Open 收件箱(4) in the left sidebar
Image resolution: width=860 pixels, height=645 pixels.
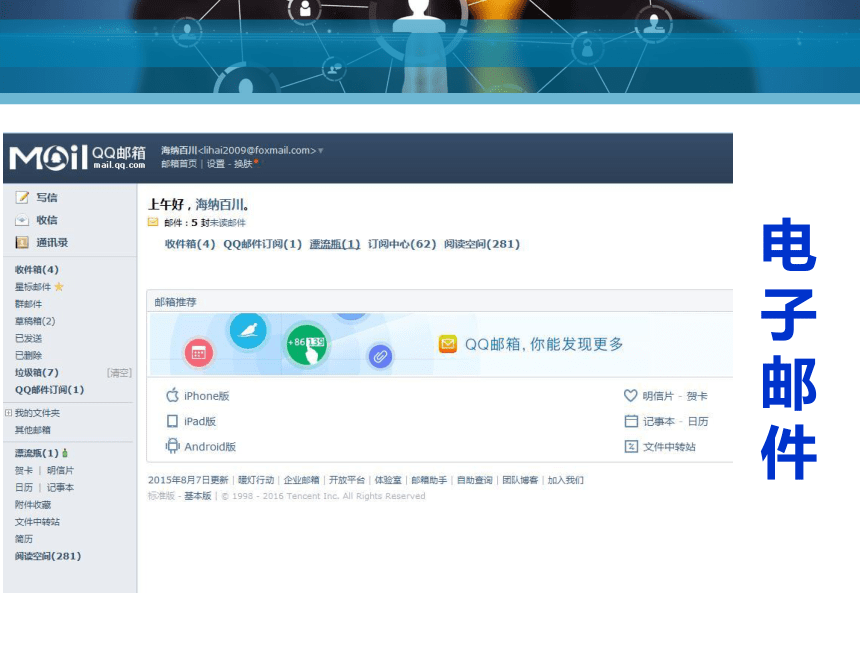point(37,269)
